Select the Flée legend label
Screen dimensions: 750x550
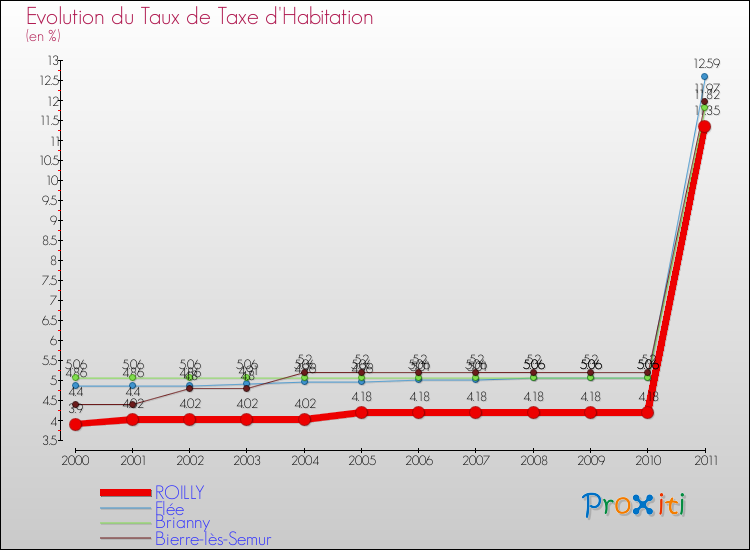170,508
